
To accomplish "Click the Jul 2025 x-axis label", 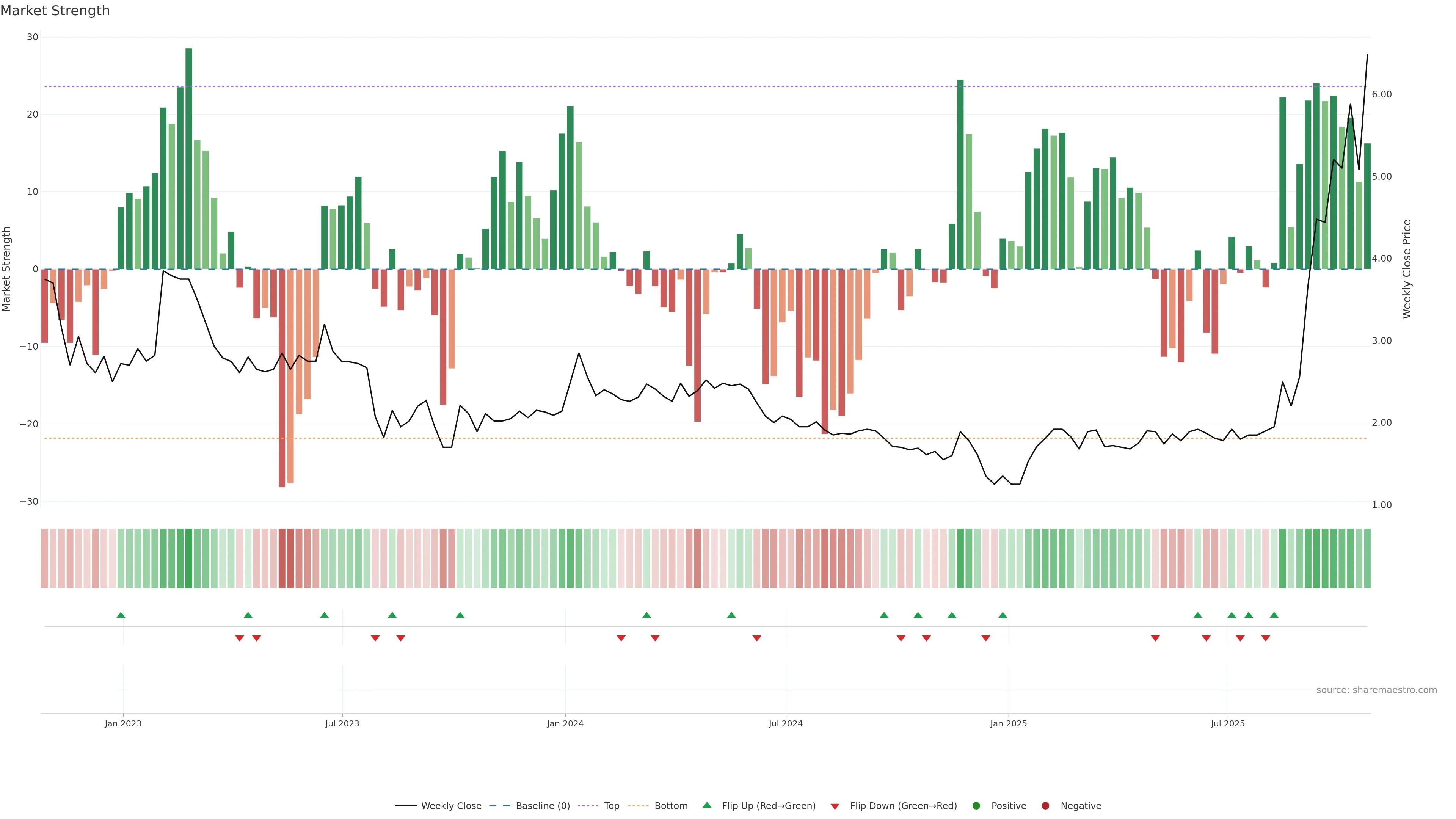I will (1227, 723).
